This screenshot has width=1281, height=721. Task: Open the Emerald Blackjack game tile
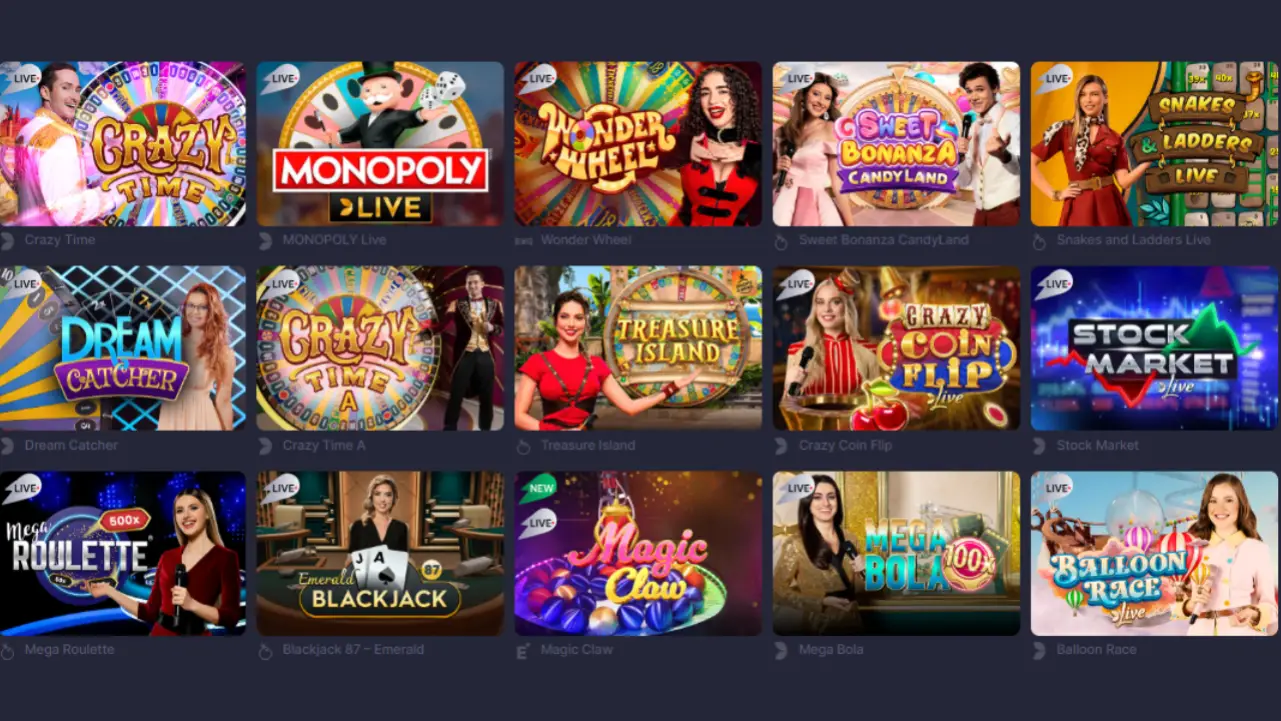pos(380,553)
